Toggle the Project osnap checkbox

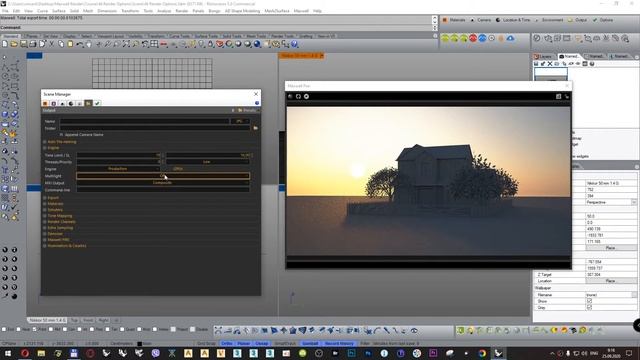point(173,329)
